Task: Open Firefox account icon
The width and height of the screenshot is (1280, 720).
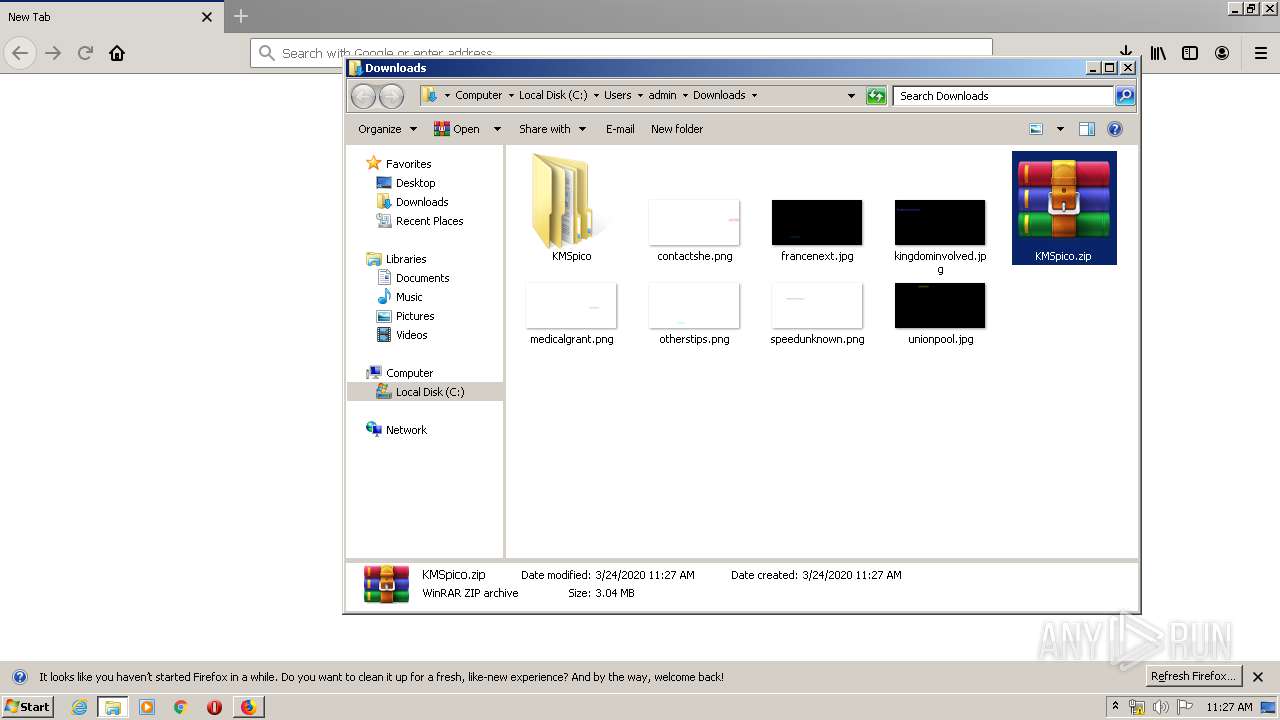Action: [1222, 53]
